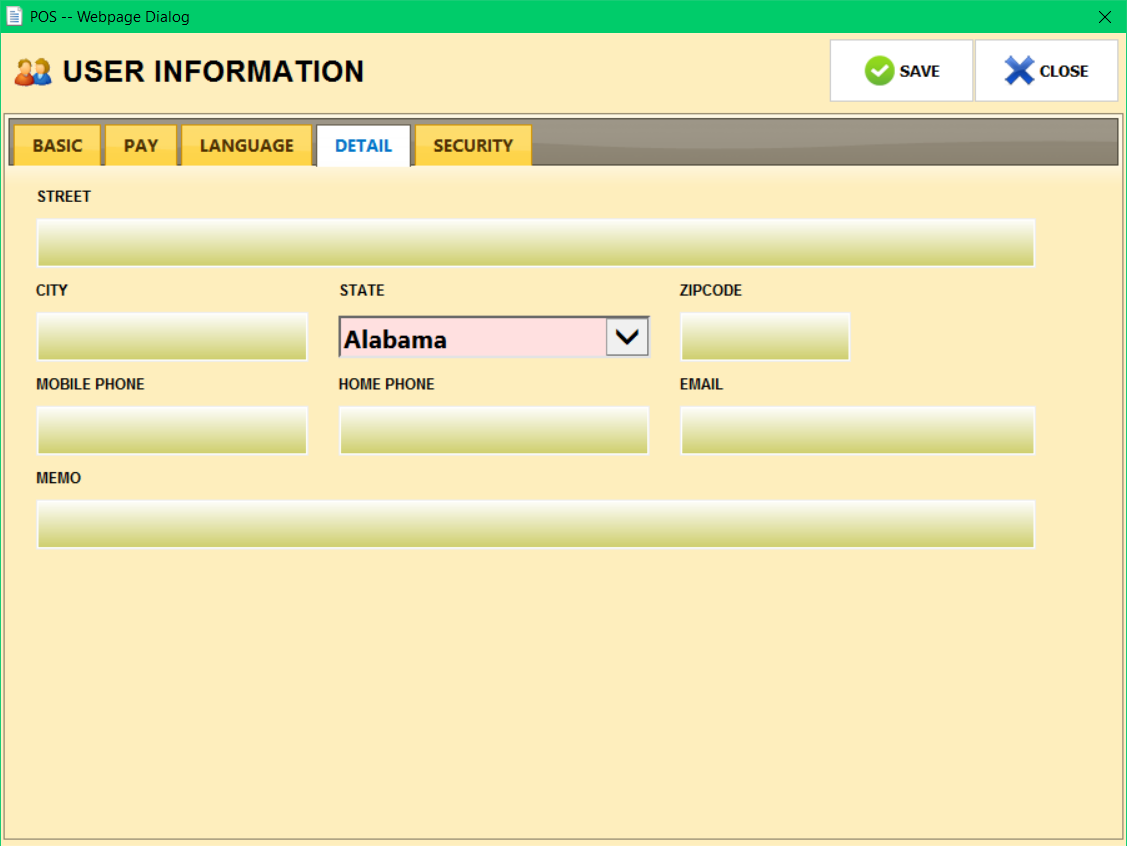The height and width of the screenshot is (846, 1127).
Task: Focus the Home Phone text box
Action: (x=494, y=431)
